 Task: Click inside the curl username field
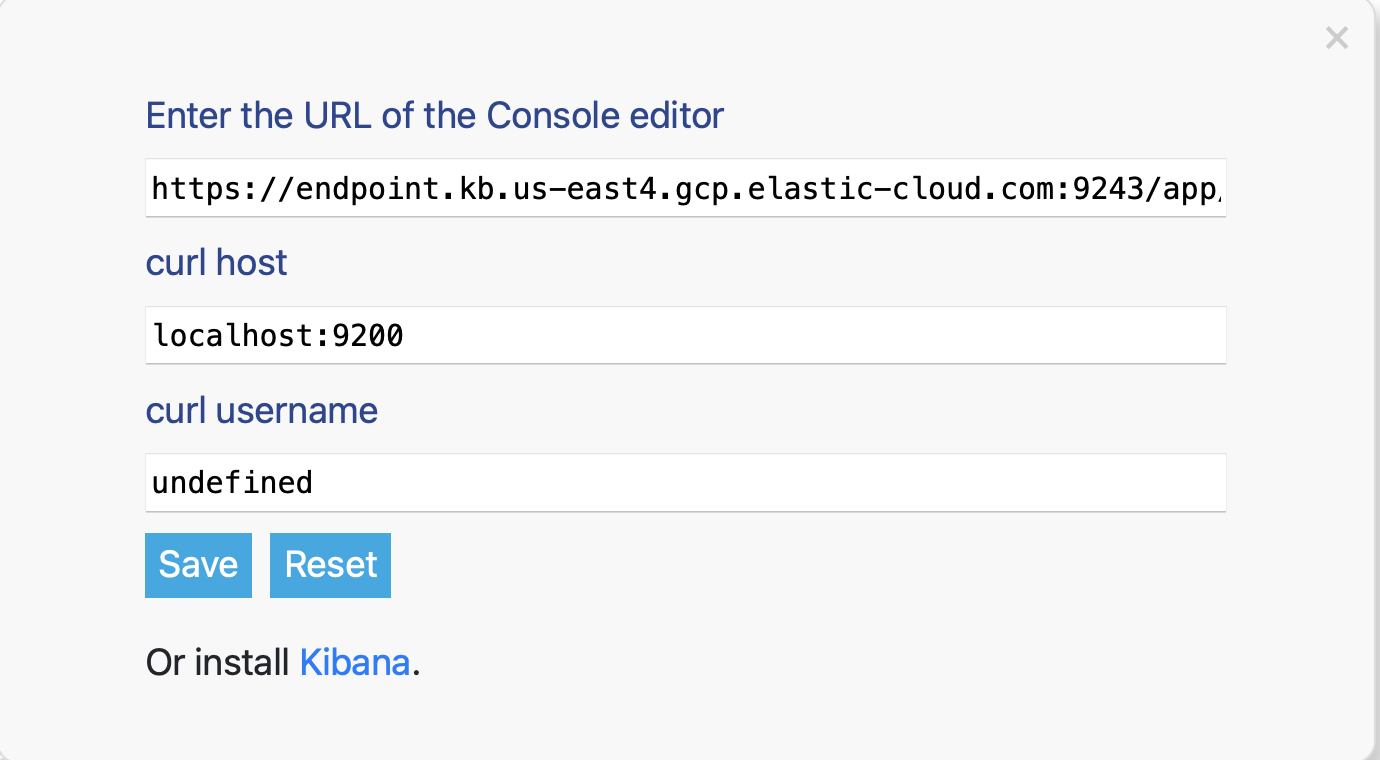(x=686, y=482)
